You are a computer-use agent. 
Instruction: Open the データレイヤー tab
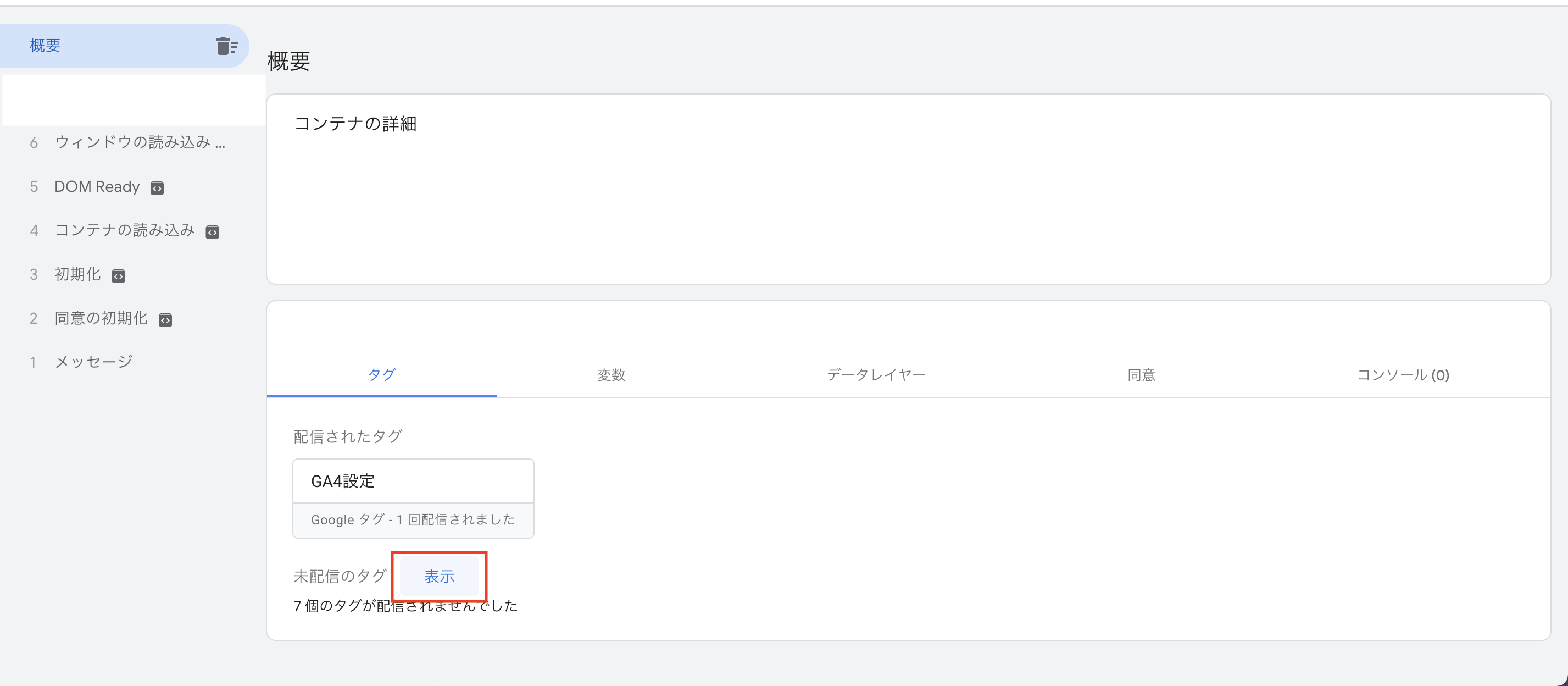(876, 375)
